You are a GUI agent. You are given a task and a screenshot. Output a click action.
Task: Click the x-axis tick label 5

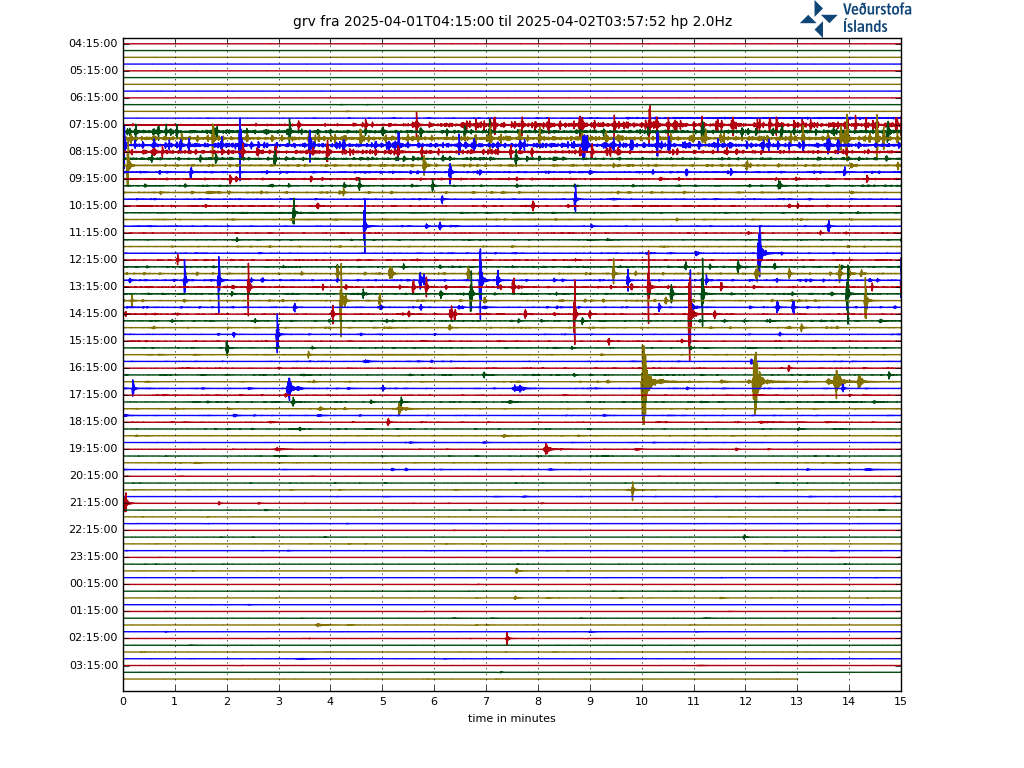(x=383, y=701)
